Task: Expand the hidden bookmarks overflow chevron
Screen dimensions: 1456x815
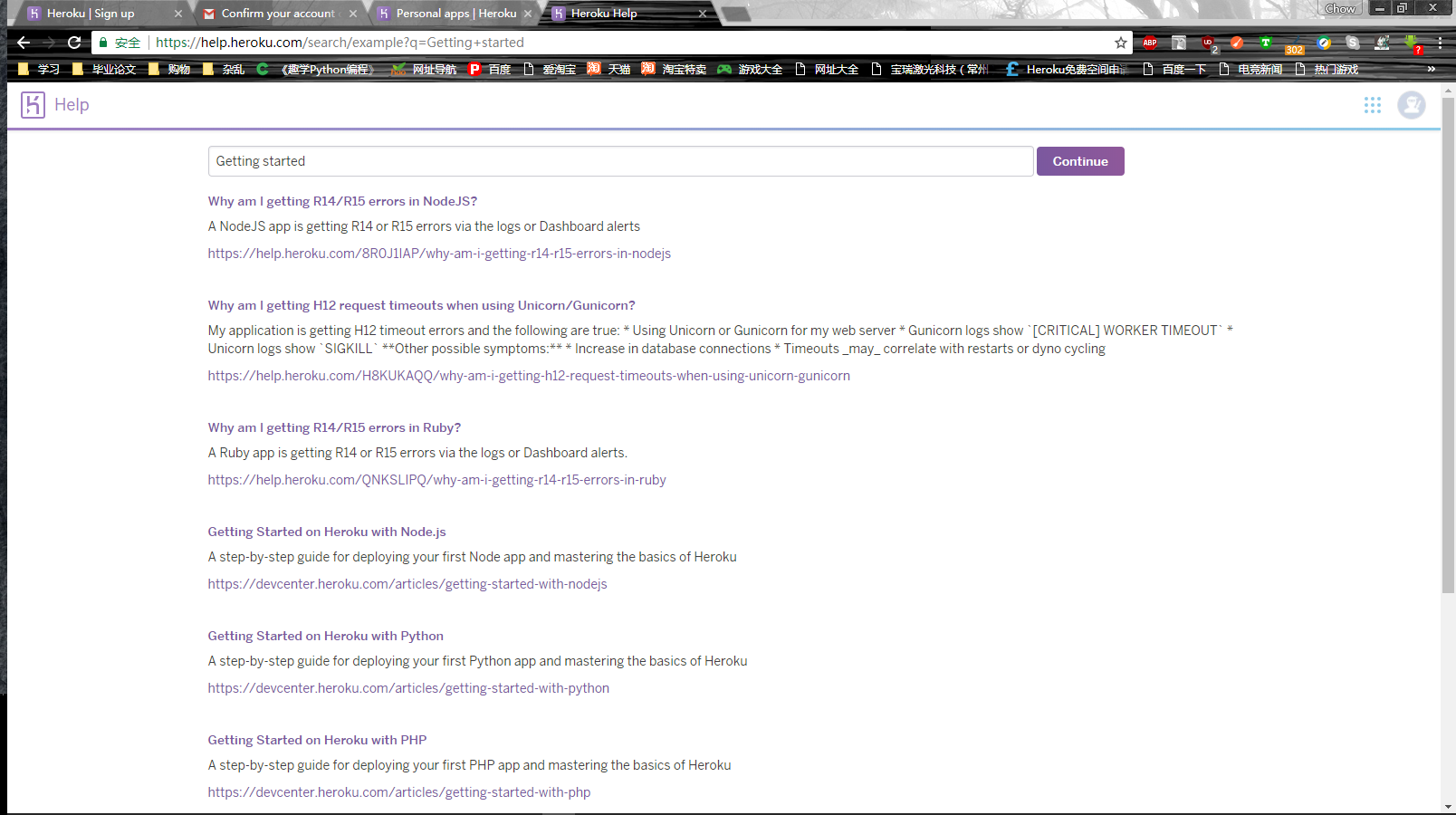Action: click(x=1431, y=68)
